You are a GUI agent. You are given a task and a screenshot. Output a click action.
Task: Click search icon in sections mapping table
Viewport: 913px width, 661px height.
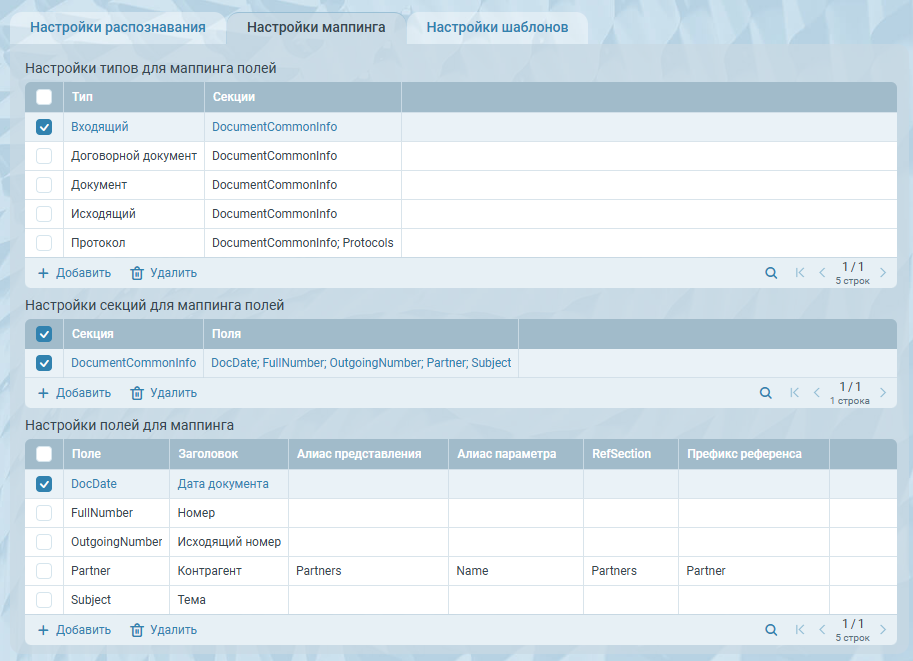pyautogui.click(x=766, y=393)
